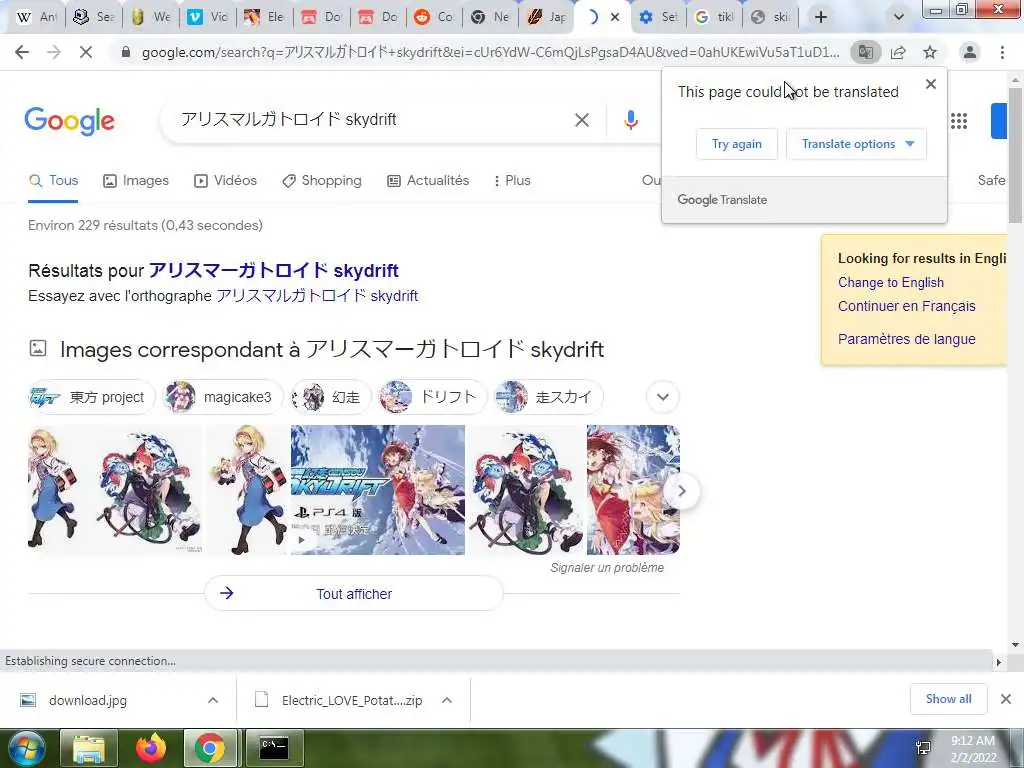The width and height of the screenshot is (1024, 768).
Task: Click the address bar URL
Action: pyautogui.click(x=490, y=52)
